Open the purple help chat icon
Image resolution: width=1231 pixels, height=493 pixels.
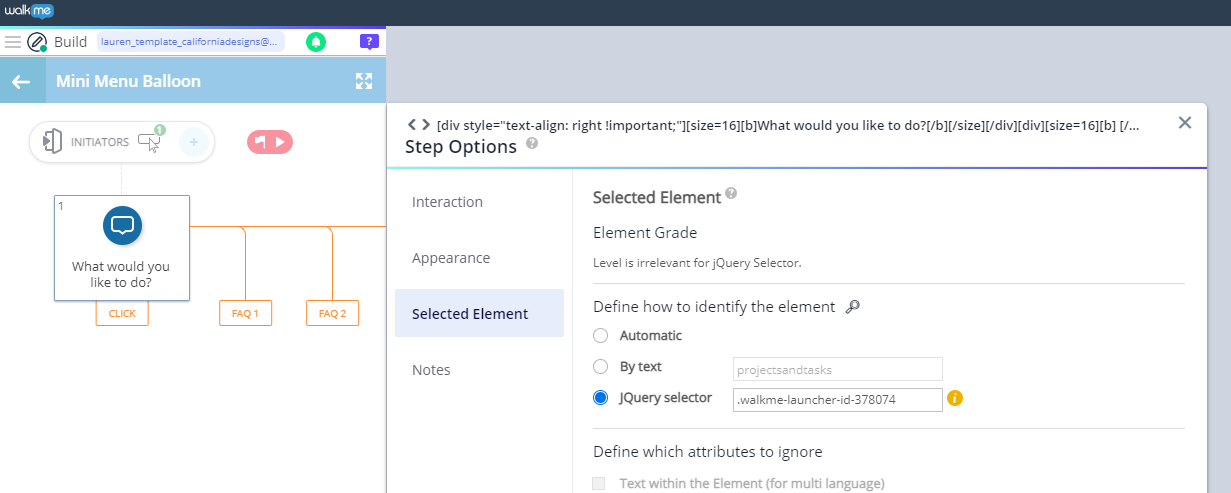[x=369, y=42]
